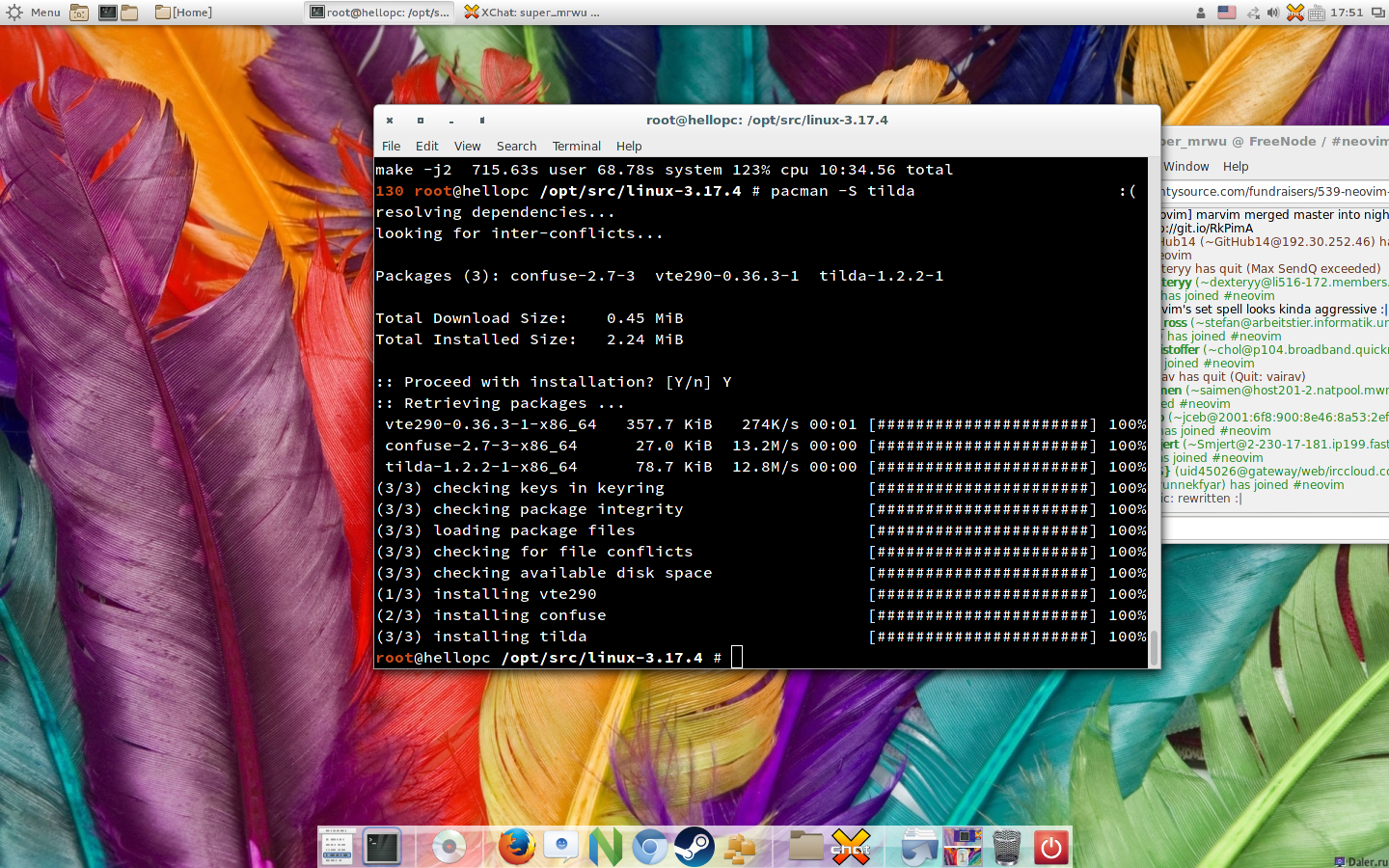Open the Terminal menu in the terminal window
Image resolution: width=1389 pixels, height=868 pixels.
click(576, 147)
